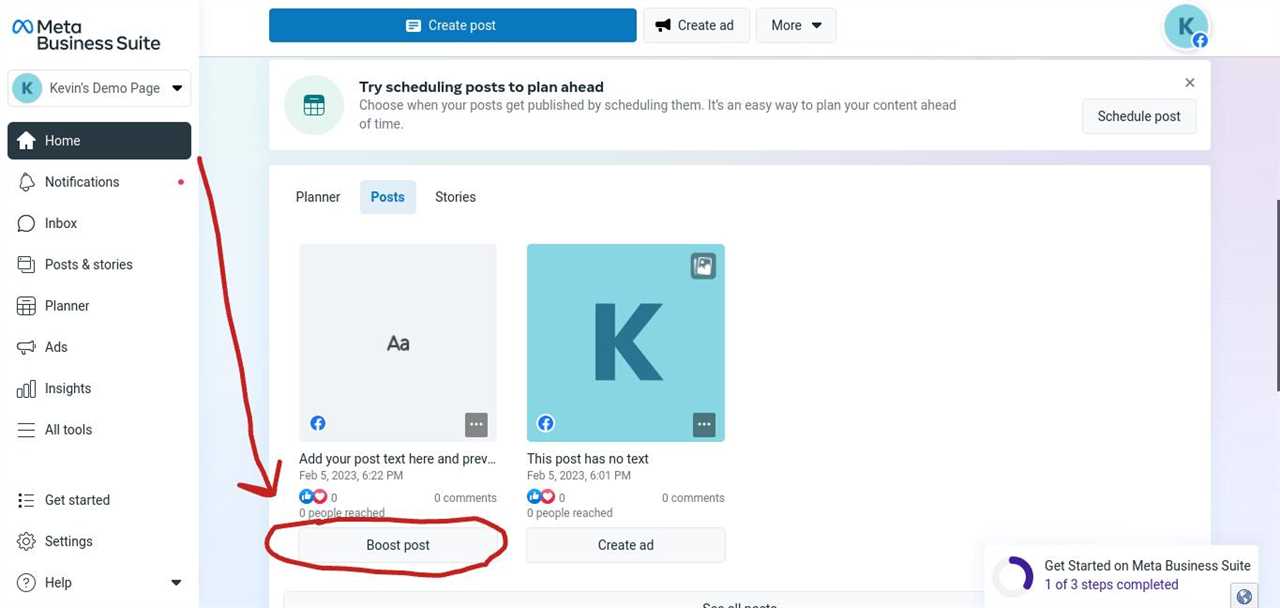The height and width of the screenshot is (608, 1280).
Task: Click the Planner calendar icon in sidebar
Action: point(27,306)
